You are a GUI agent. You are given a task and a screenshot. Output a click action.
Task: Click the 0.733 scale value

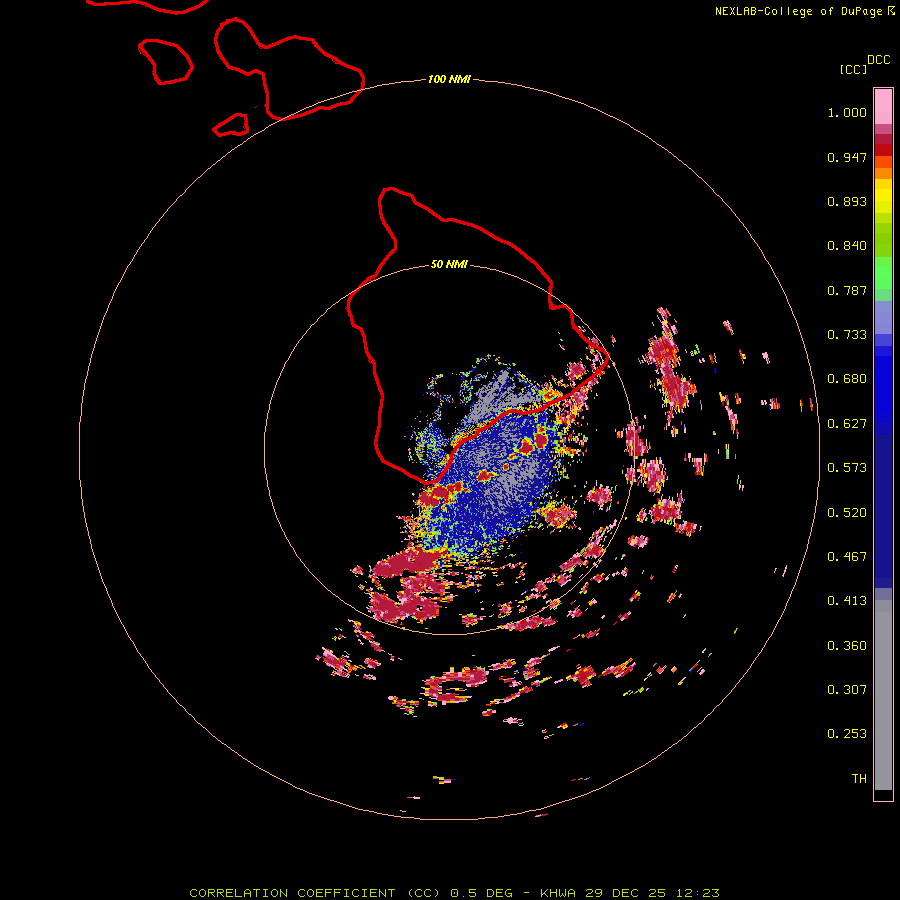(847, 335)
